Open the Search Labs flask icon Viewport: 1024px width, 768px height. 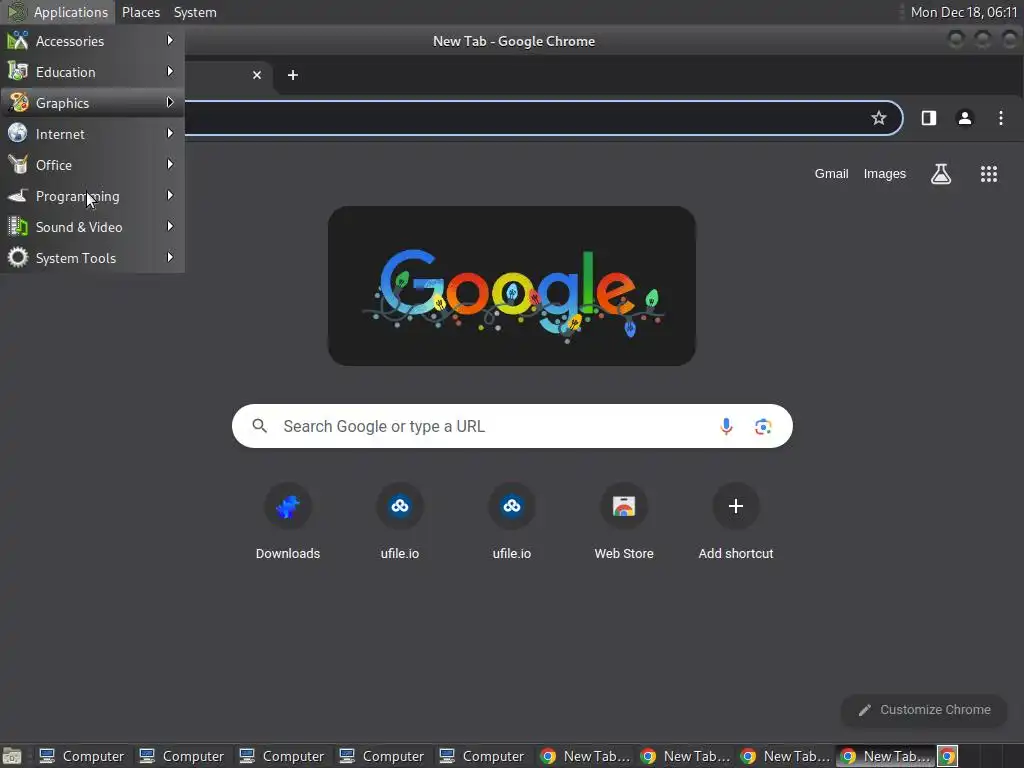(x=940, y=174)
